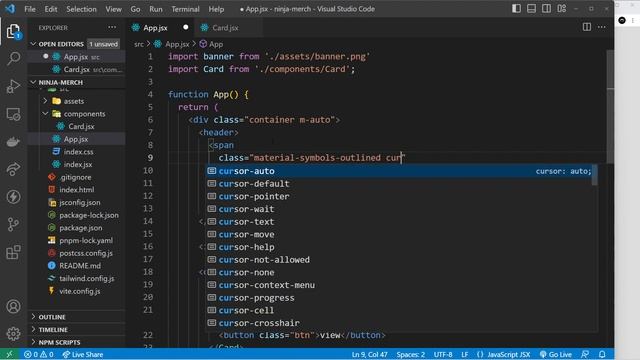Open the File menu
The width and height of the screenshot is (640, 360).
tap(30, 9)
